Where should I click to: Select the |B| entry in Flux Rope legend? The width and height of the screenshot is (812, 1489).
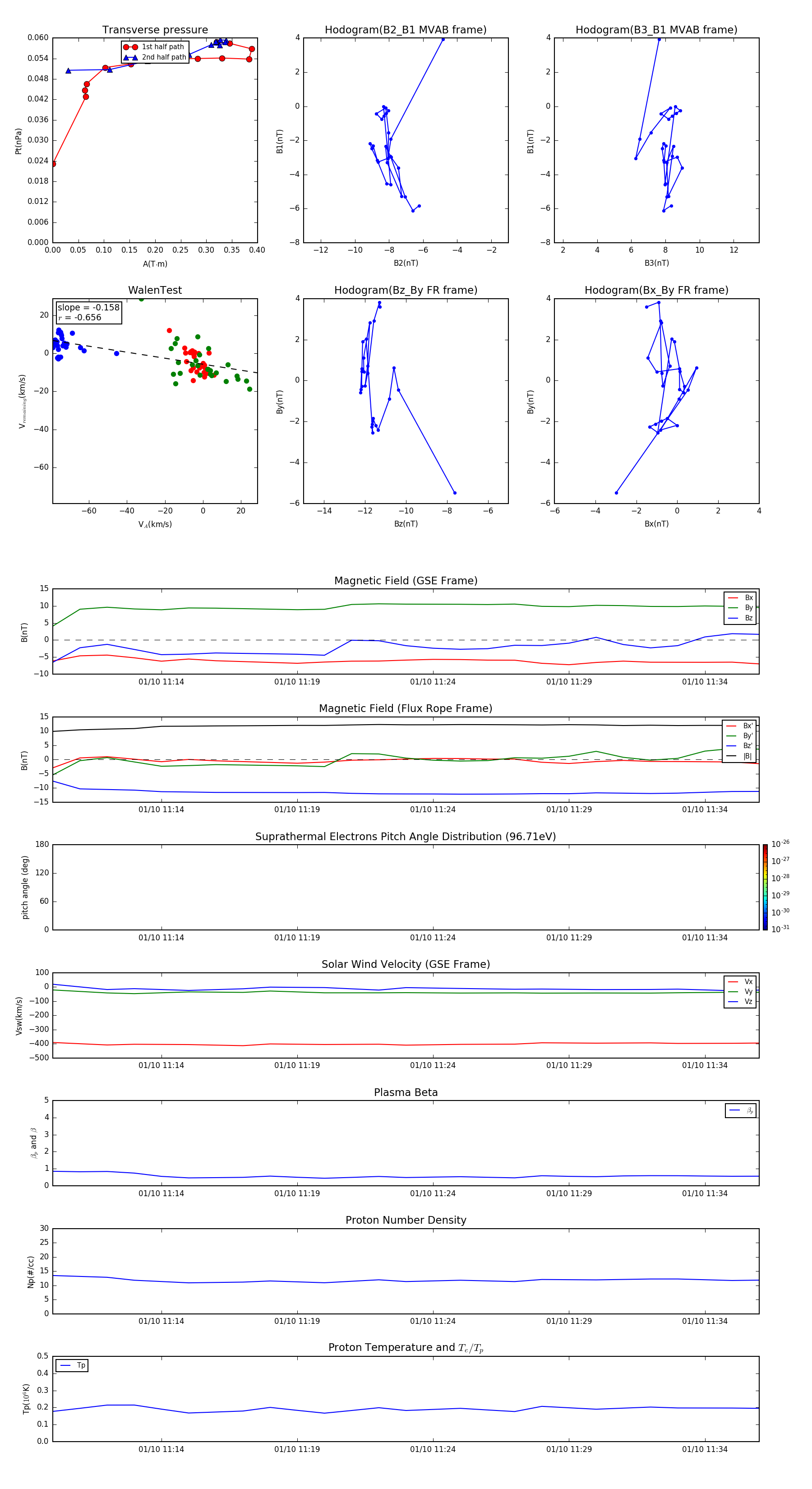coord(739,756)
